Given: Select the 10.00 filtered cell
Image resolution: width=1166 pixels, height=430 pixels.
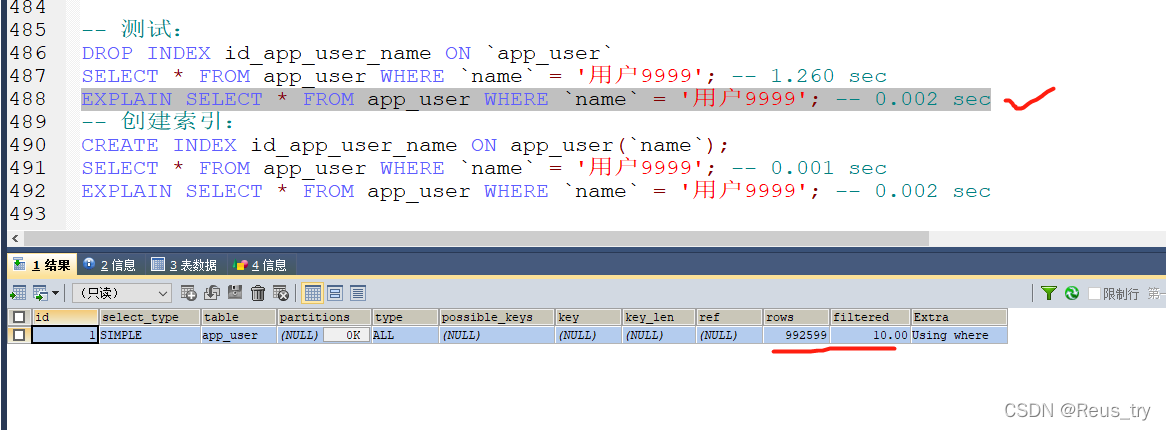Looking at the screenshot, I should click(871, 335).
